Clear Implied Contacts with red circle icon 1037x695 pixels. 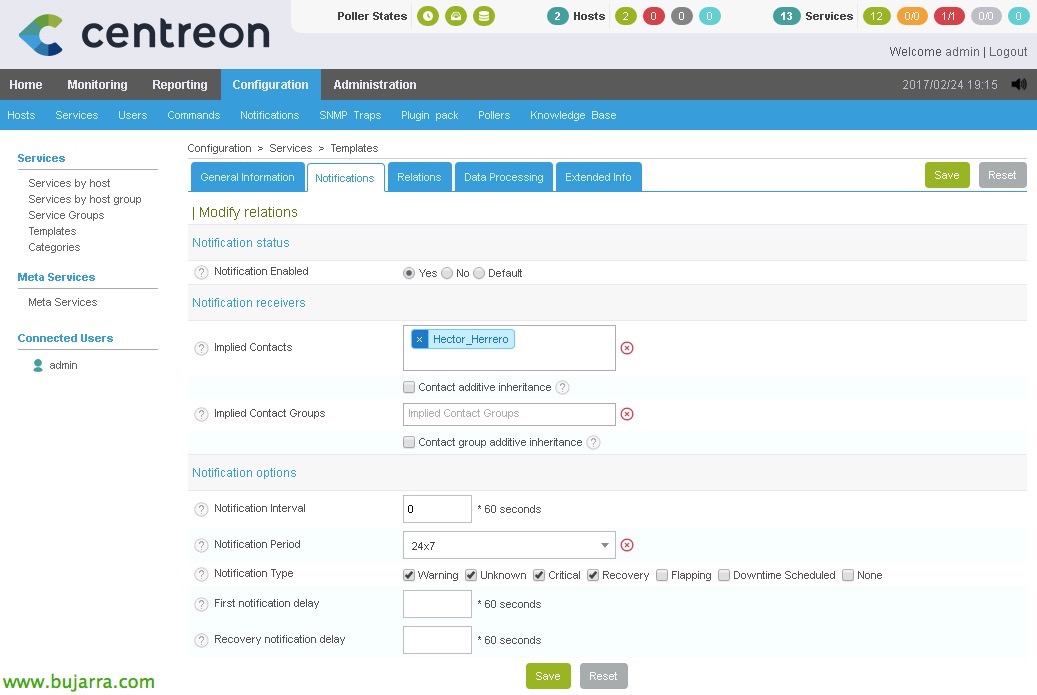pyautogui.click(x=627, y=348)
